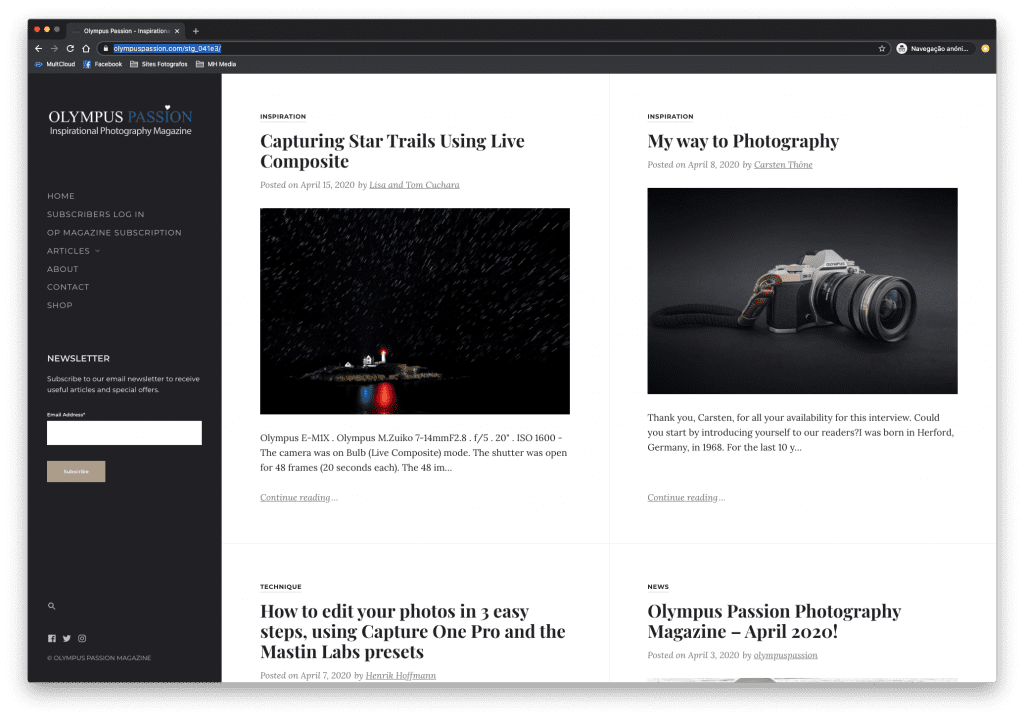Open Sites Fotografos bookmark folder
The height and width of the screenshot is (719, 1024).
point(159,64)
